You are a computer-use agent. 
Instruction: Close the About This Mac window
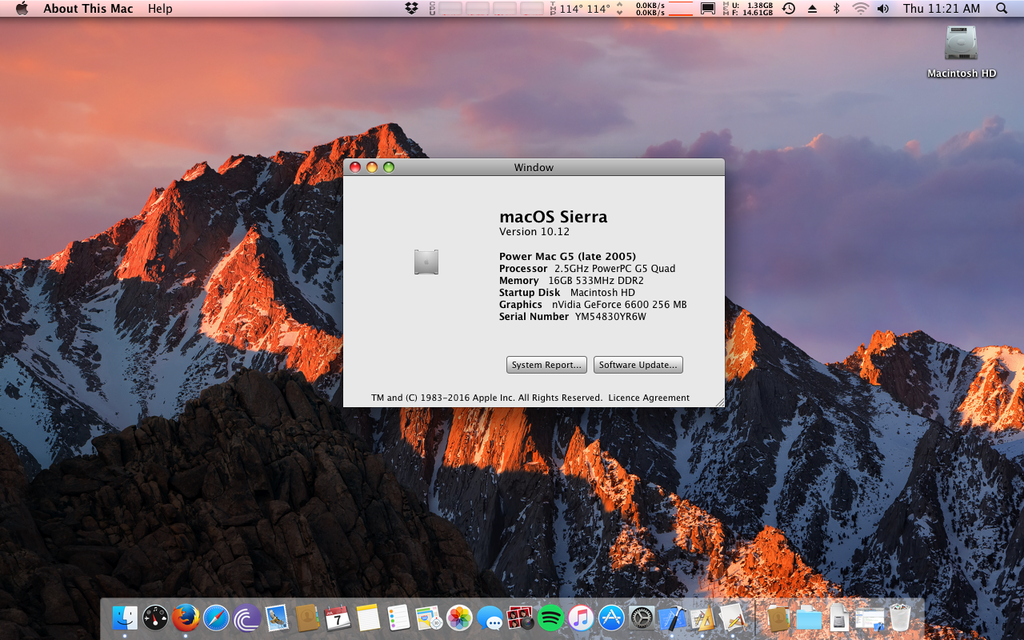[x=355, y=167]
